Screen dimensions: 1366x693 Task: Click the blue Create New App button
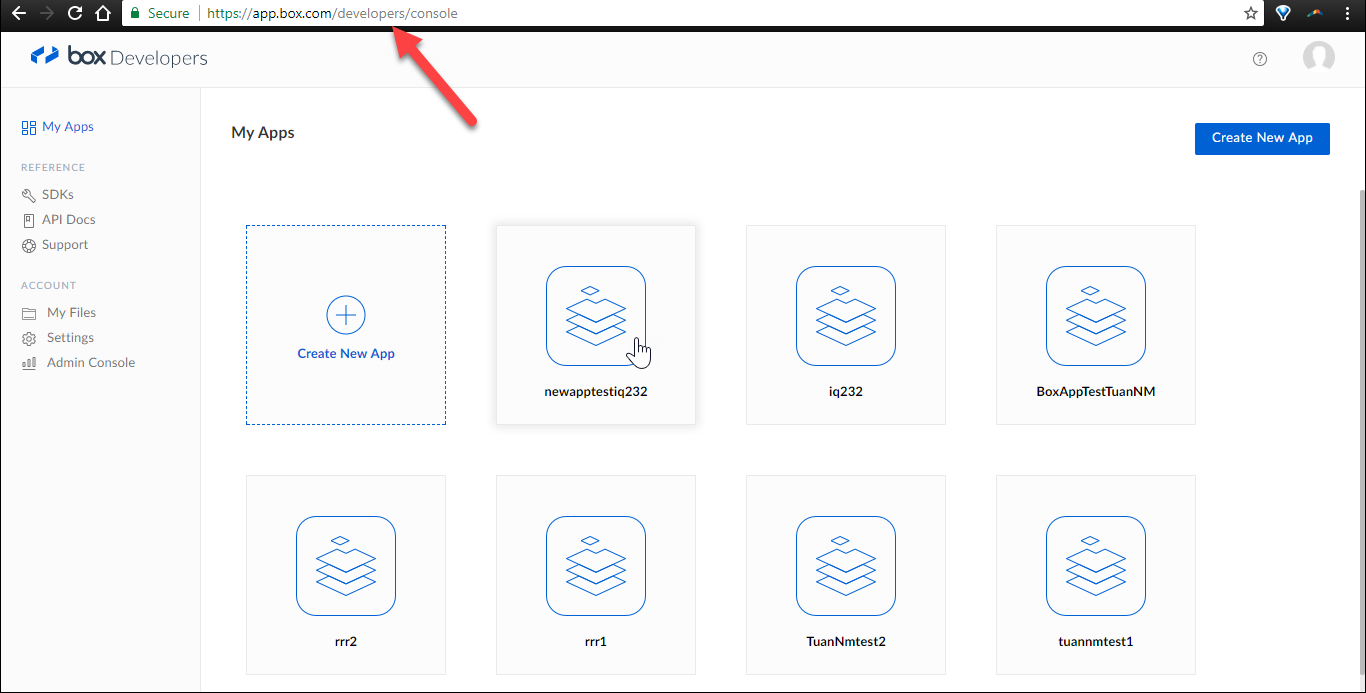pyautogui.click(x=1262, y=138)
